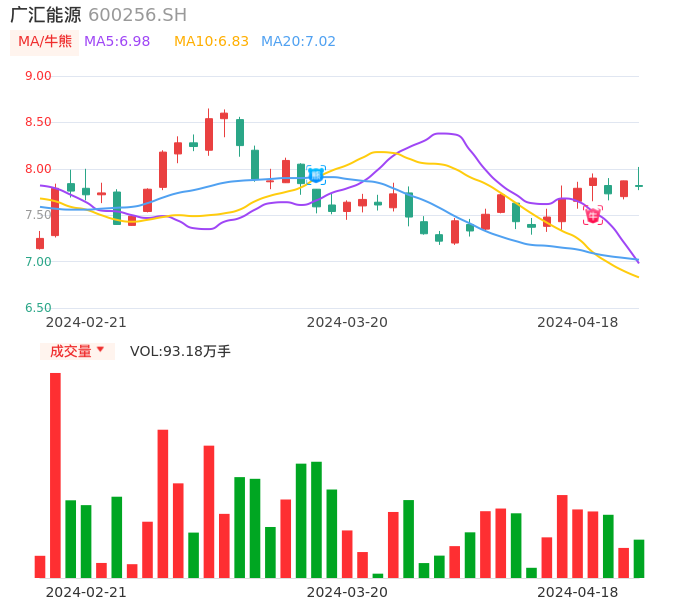
Task: Click the first red candlestick on the left
Action: 40,243
